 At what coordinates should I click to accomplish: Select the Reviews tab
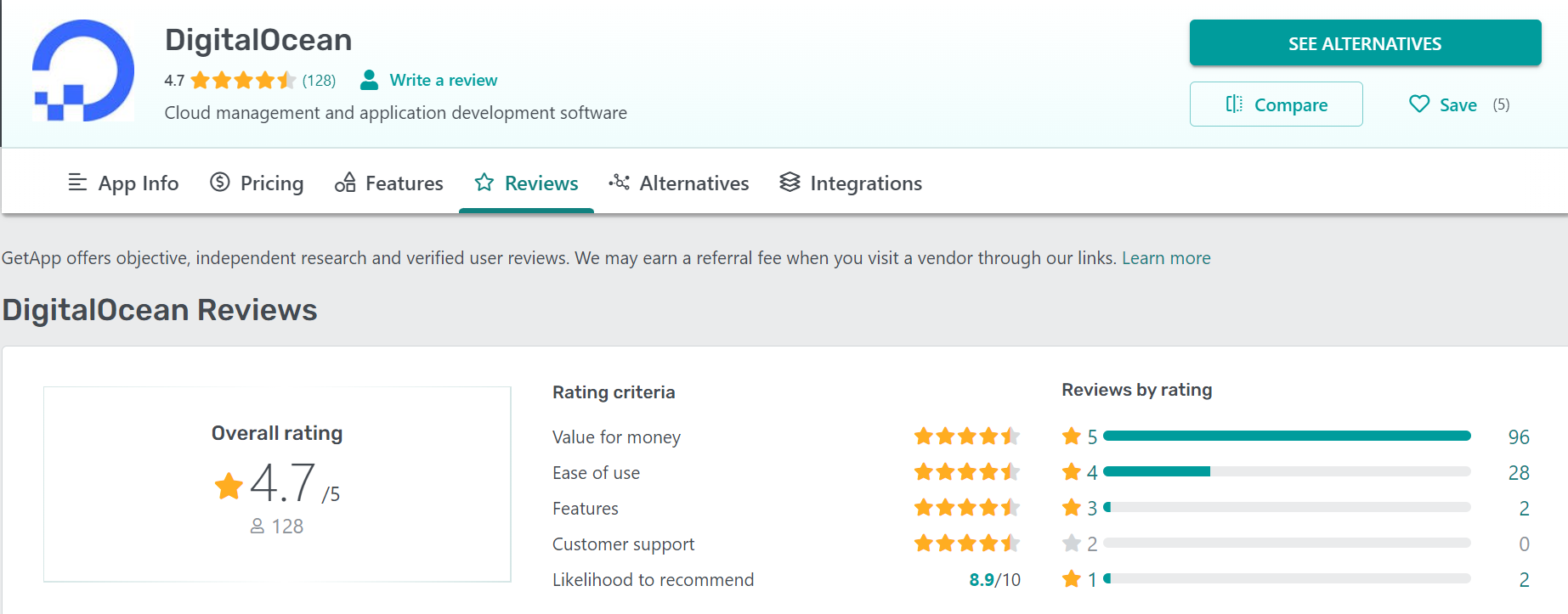tap(526, 183)
